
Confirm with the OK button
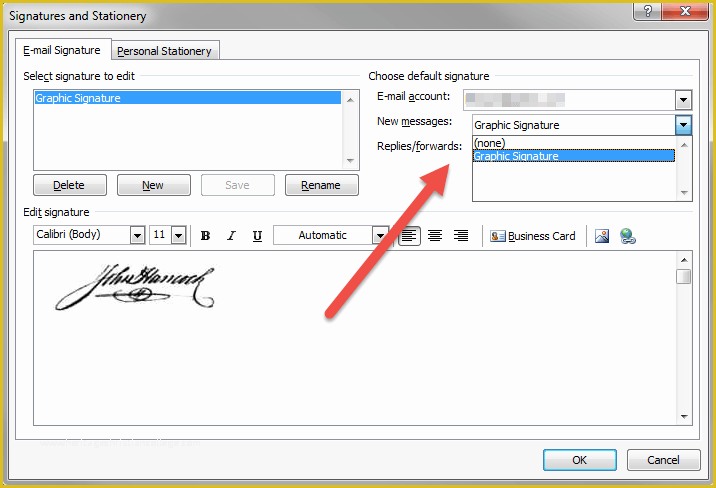pyautogui.click(x=579, y=460)
